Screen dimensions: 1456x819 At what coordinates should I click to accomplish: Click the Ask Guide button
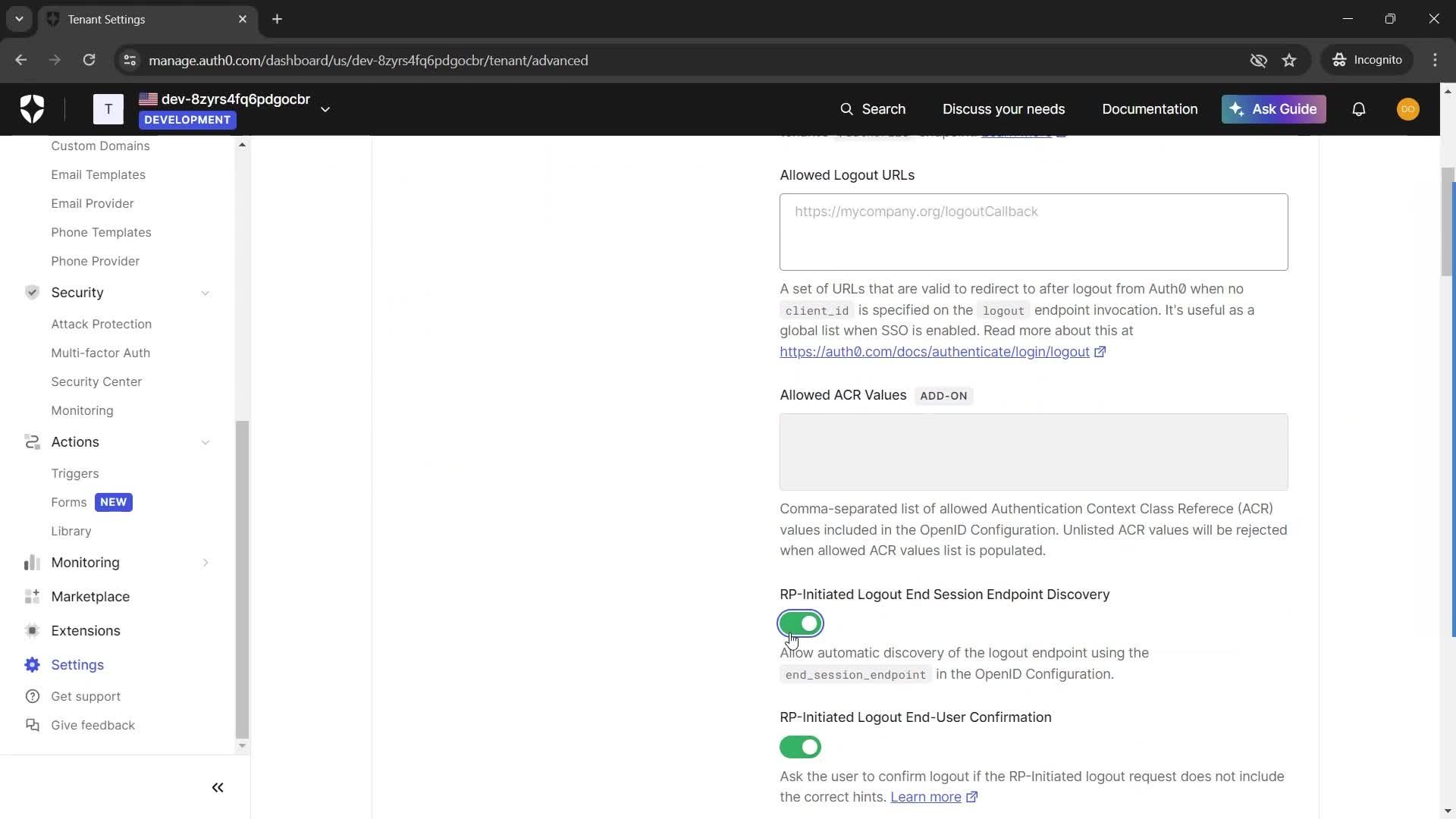(x=1273, y=109)
